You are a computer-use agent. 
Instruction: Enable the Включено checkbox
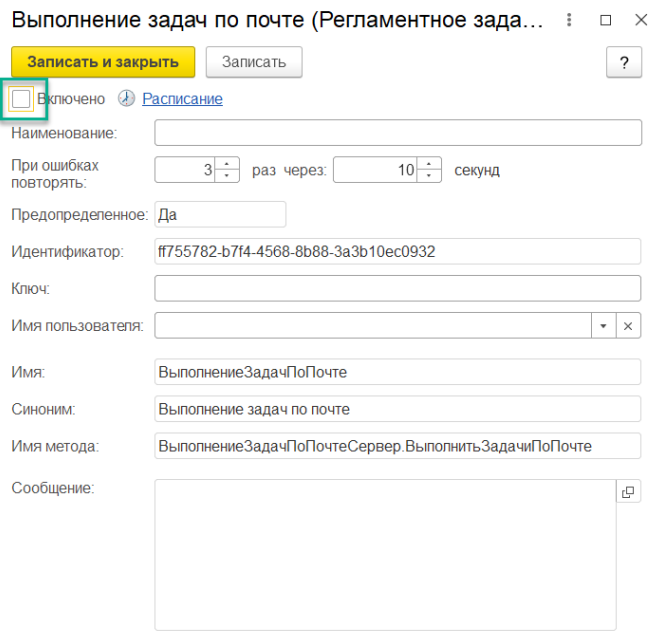tap(21, 99)
